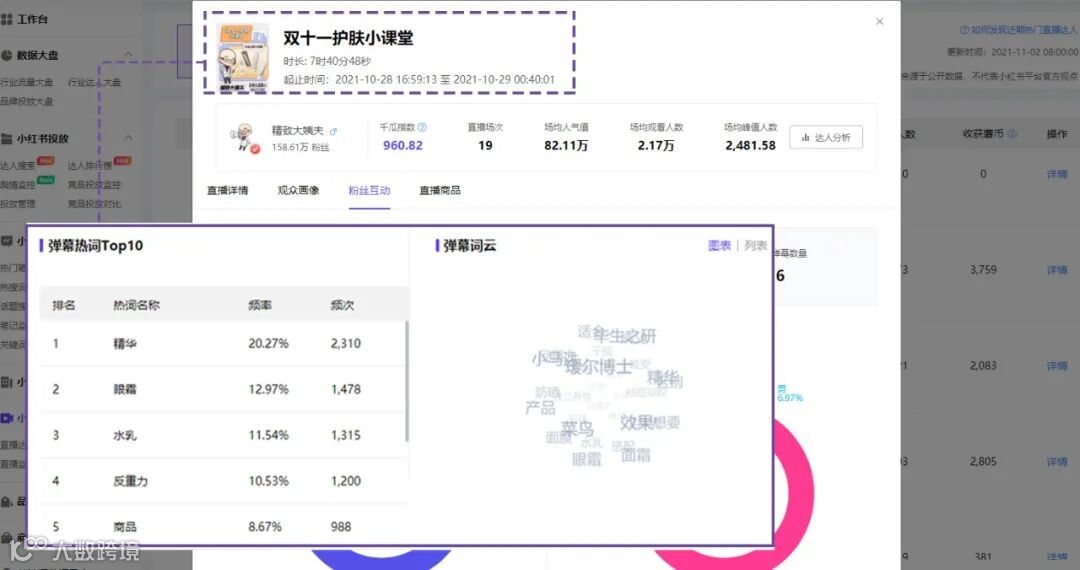Click the 反重力 hot word row
The image size is (1080, 570).
point(222,481)
